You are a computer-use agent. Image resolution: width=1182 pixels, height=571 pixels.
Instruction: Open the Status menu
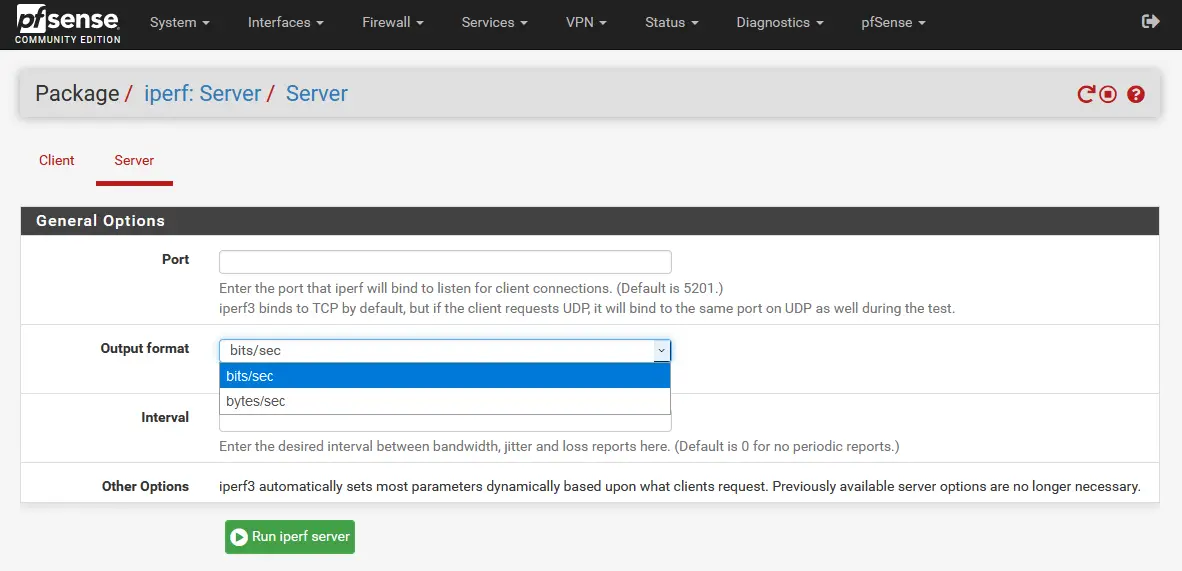672,23
